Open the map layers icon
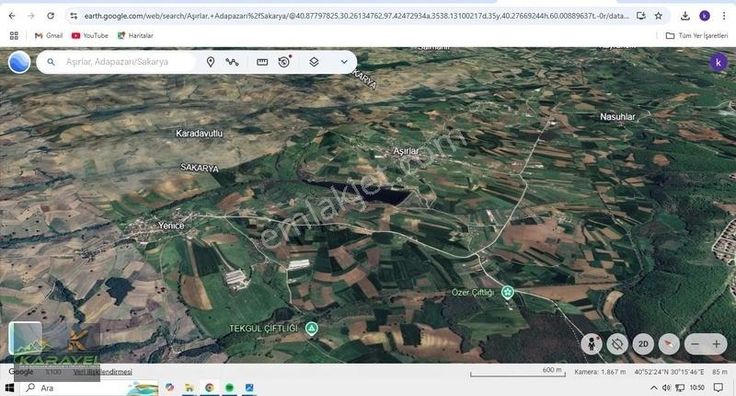Image resolution: width=736 pixels, height=396 pixels. [x=314, y=62]
